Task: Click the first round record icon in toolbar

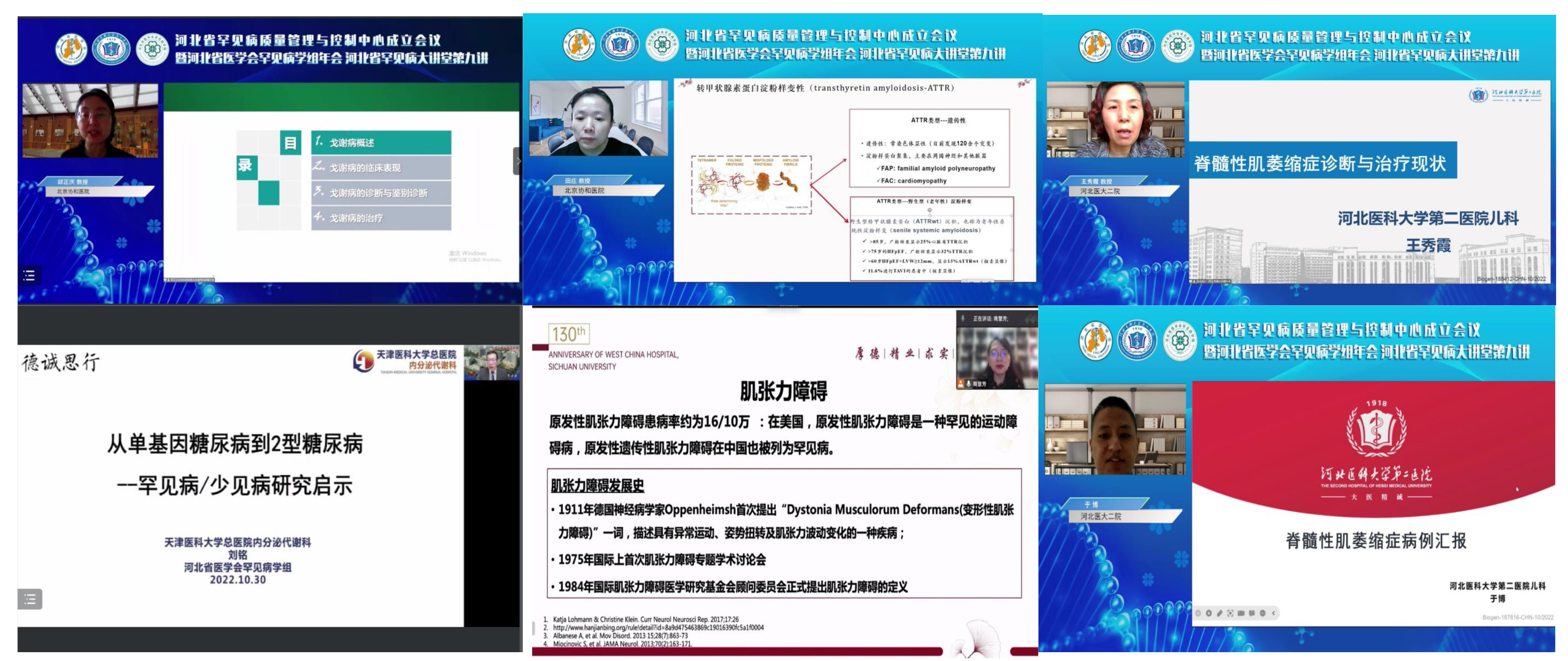Action: 1198,613
